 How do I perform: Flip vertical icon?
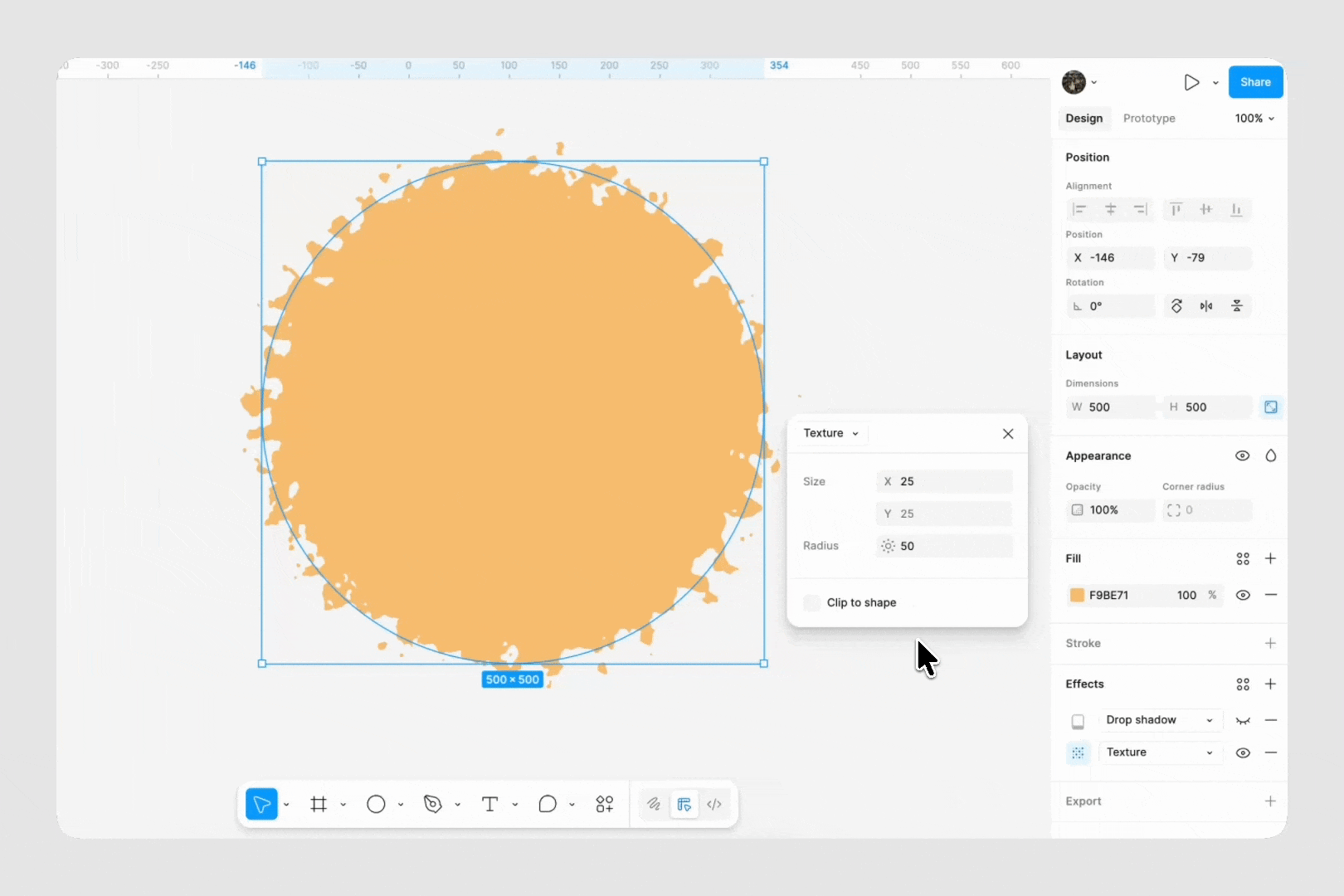(1237, 306)
